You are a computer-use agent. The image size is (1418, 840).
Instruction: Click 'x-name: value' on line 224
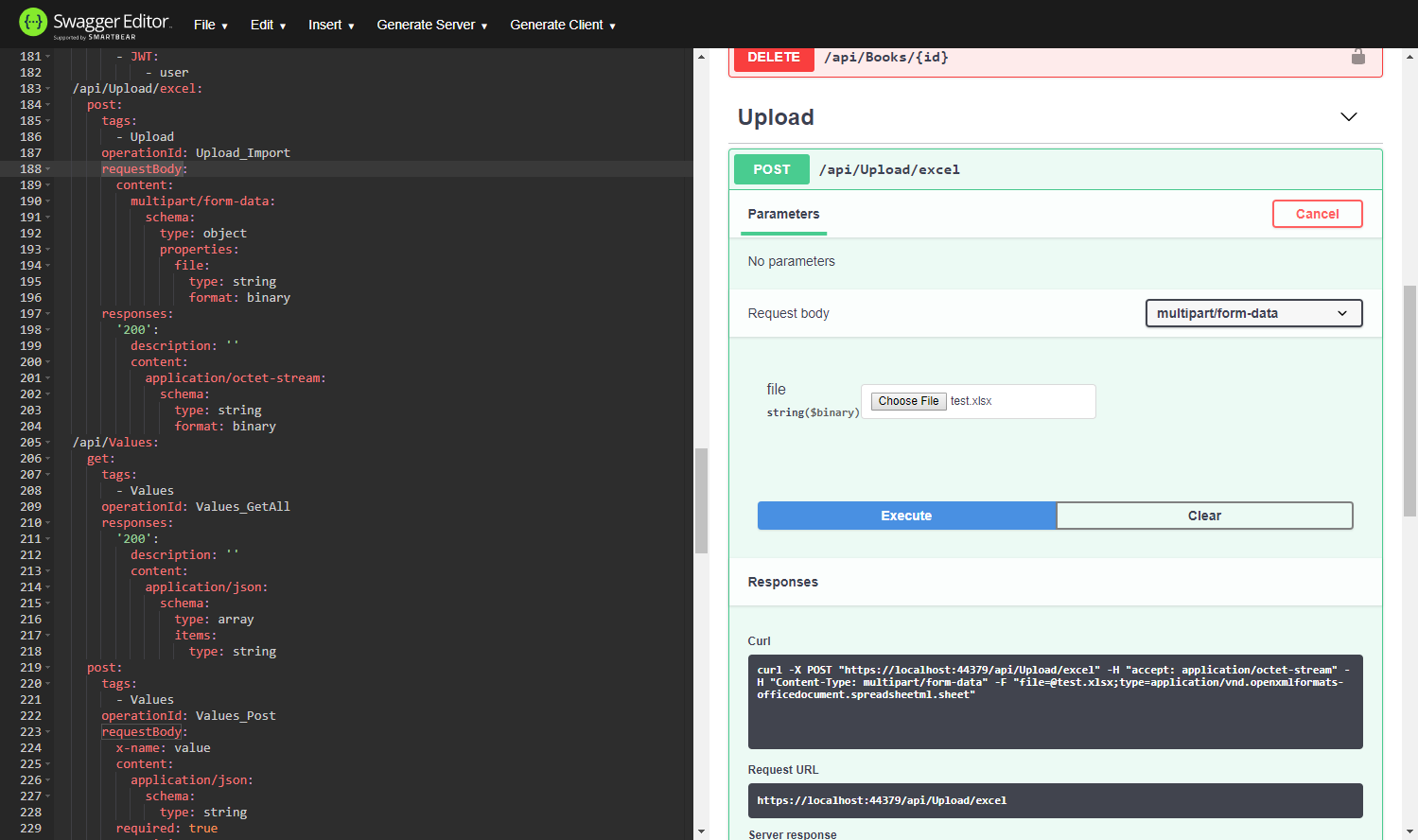pos(163,748)
